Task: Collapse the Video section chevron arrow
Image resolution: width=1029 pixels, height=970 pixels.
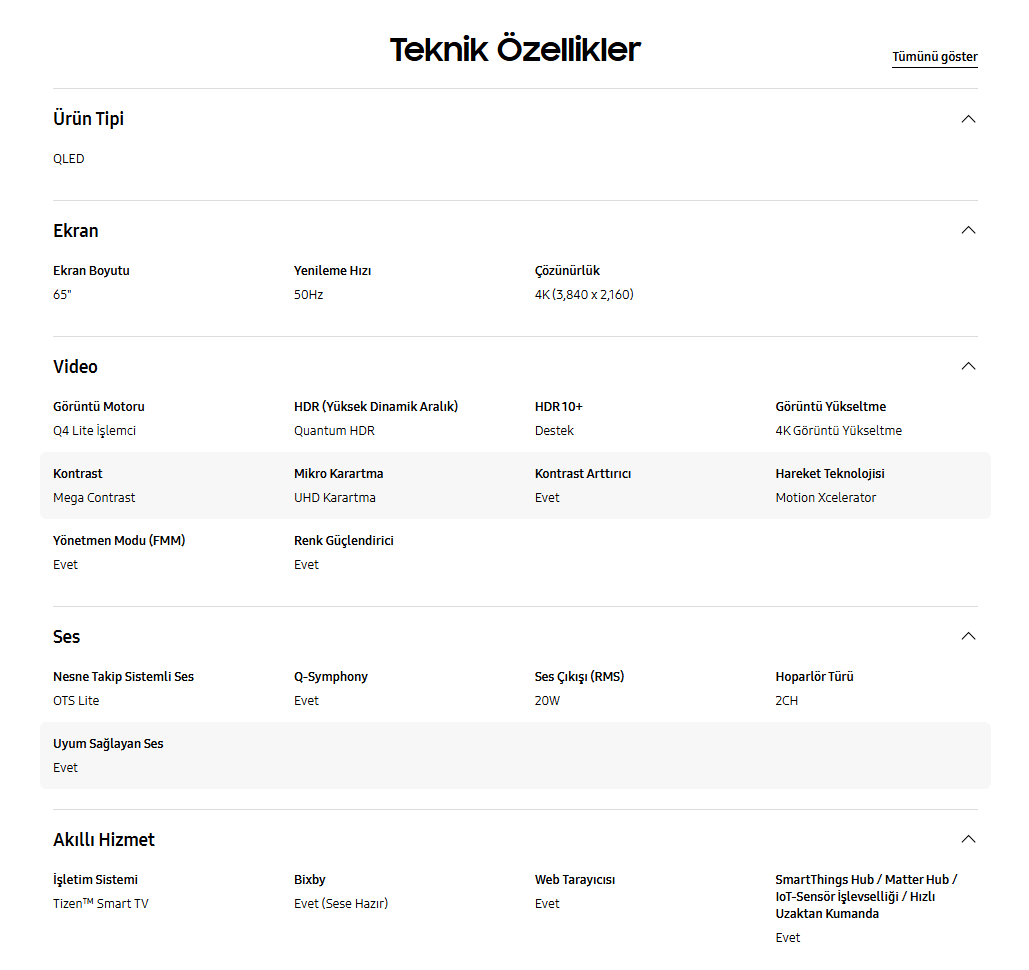Action: click(967, 366)
